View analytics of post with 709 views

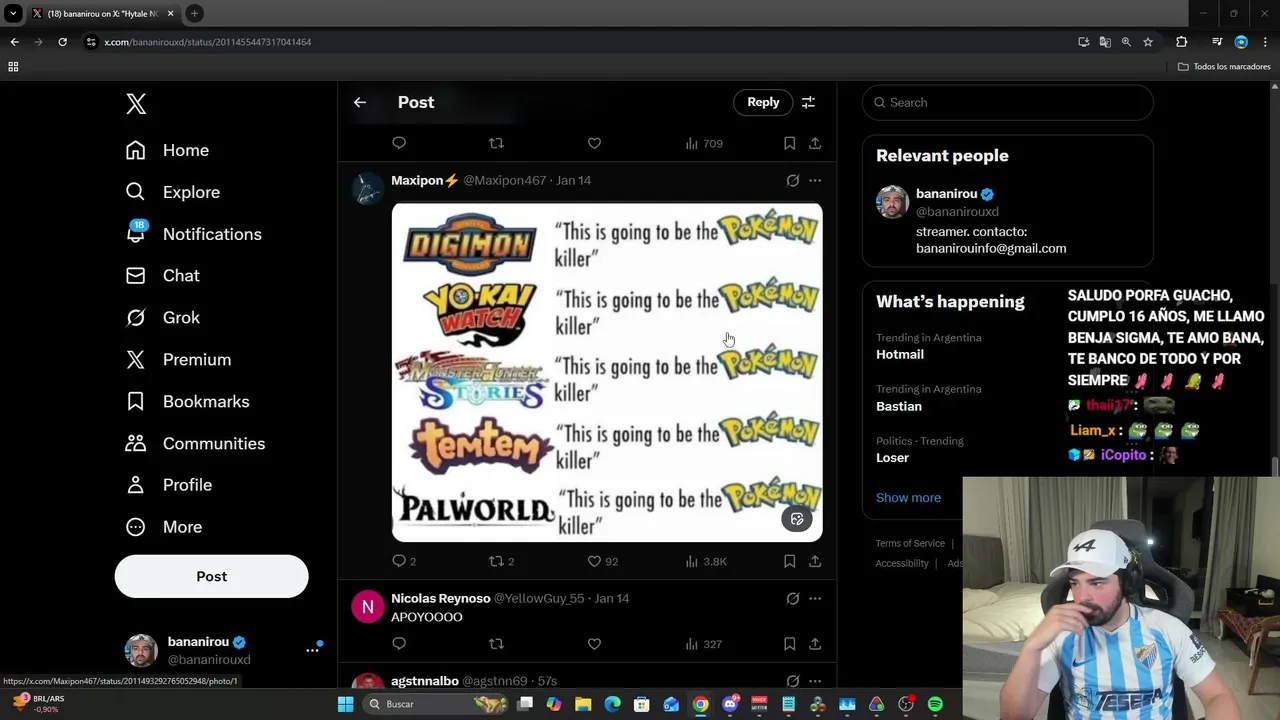click(x=704, y=143)
